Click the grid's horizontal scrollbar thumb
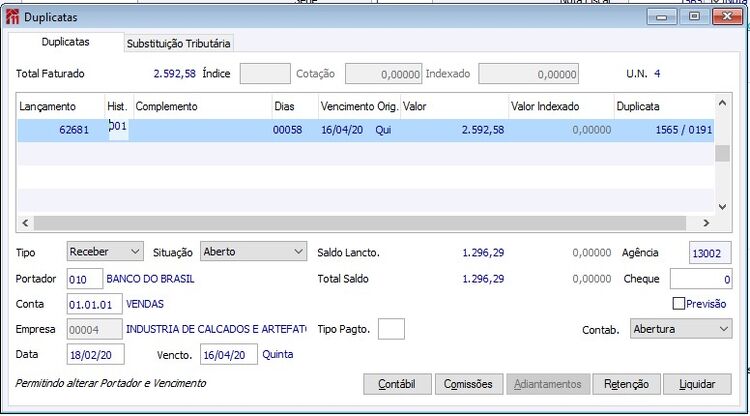 click(x=360, y=223)
